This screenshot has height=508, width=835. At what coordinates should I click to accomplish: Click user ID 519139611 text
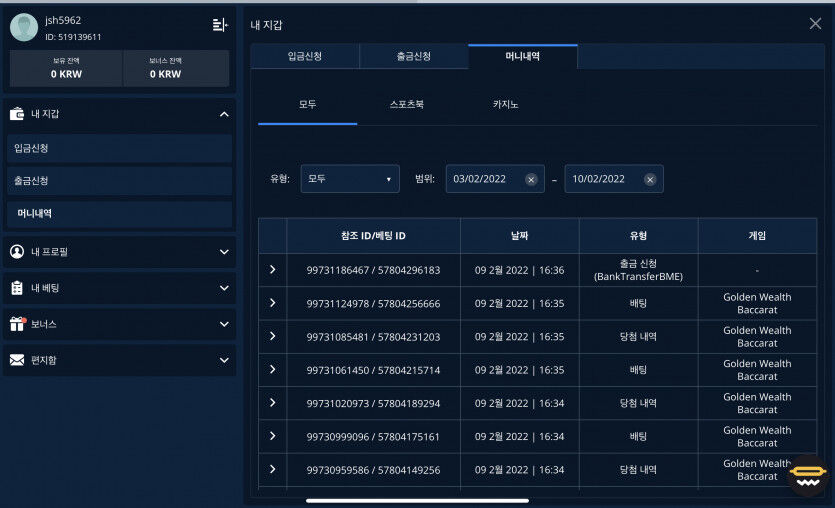73,37
